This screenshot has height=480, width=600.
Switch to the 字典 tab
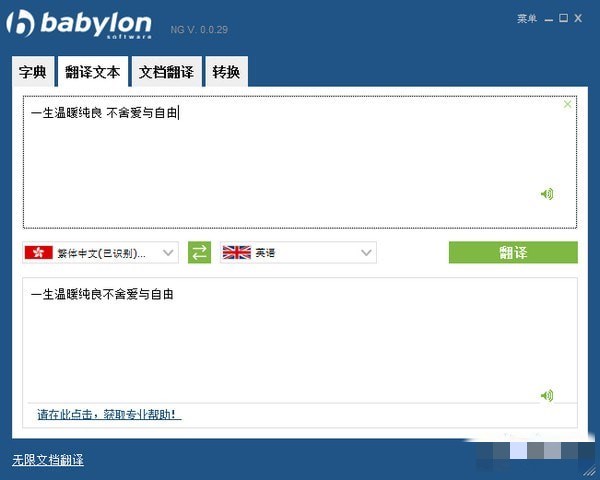point(33,72)
